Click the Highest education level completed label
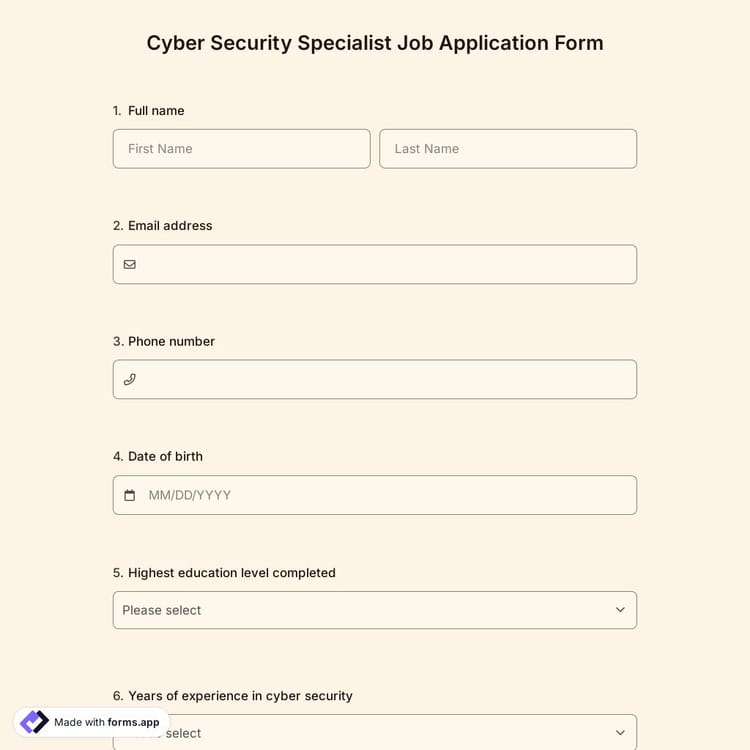Viewport: 750px width, 750px height. 231,573
